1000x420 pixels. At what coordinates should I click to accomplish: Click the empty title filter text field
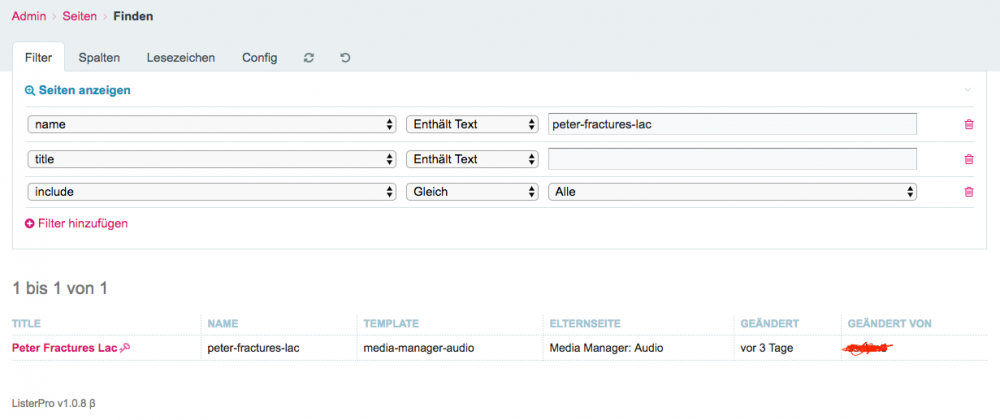[732, 159]
